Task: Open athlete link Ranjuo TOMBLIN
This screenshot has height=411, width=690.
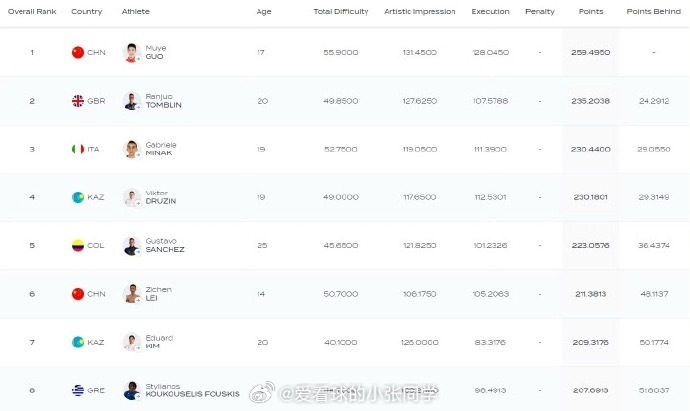Action: tap(163, 101)
